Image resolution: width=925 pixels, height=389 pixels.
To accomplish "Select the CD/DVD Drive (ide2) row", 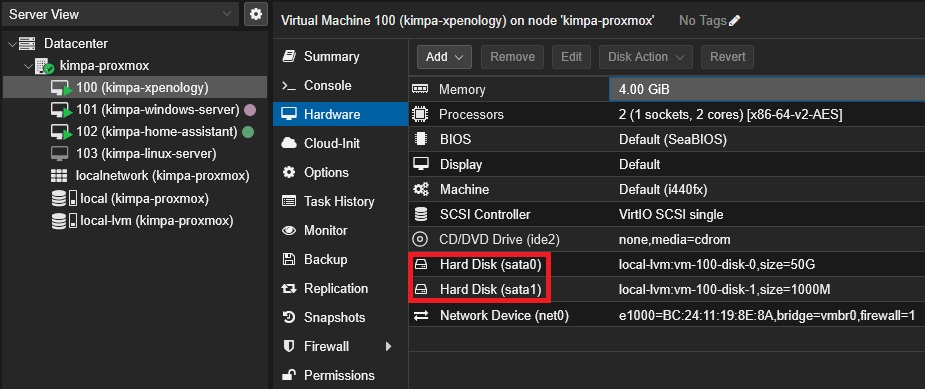I will [667, 239].
